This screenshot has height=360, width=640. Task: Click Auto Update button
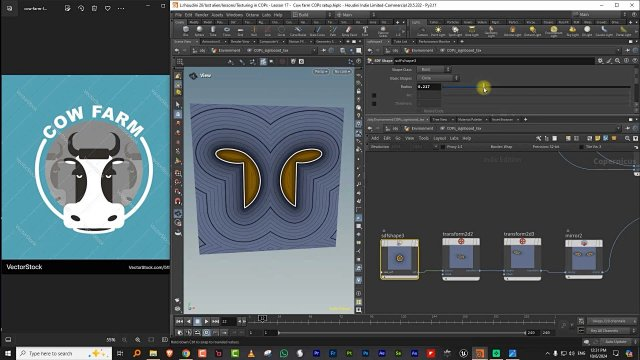[x=616, y=342]
